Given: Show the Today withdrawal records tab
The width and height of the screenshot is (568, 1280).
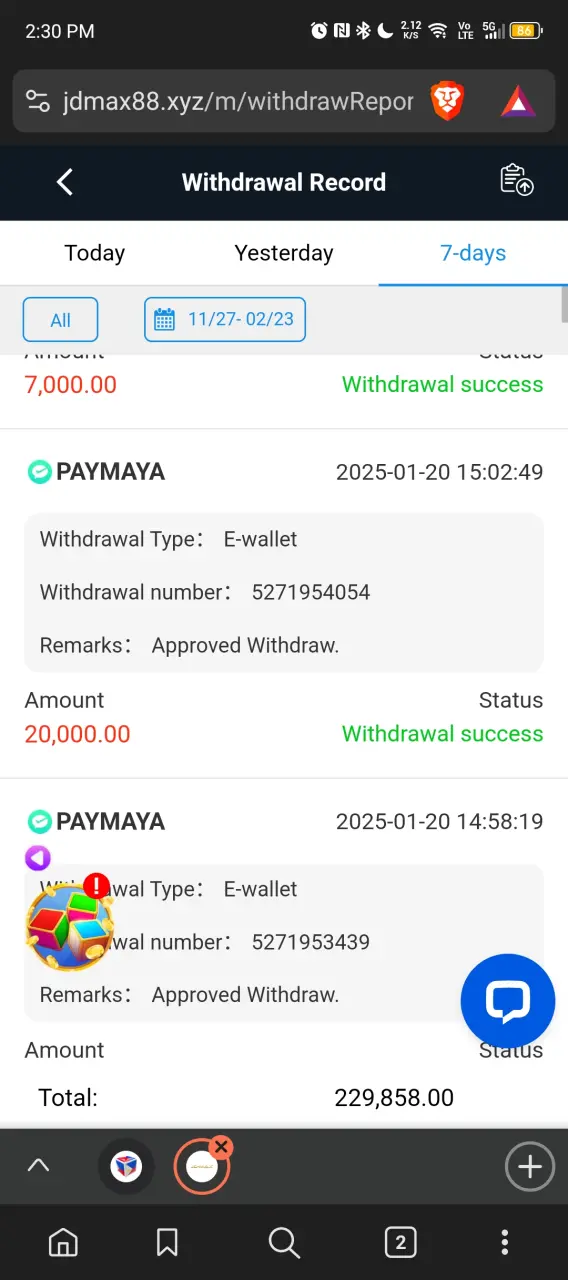Looking at the screenshot, I should click(95, 253).
